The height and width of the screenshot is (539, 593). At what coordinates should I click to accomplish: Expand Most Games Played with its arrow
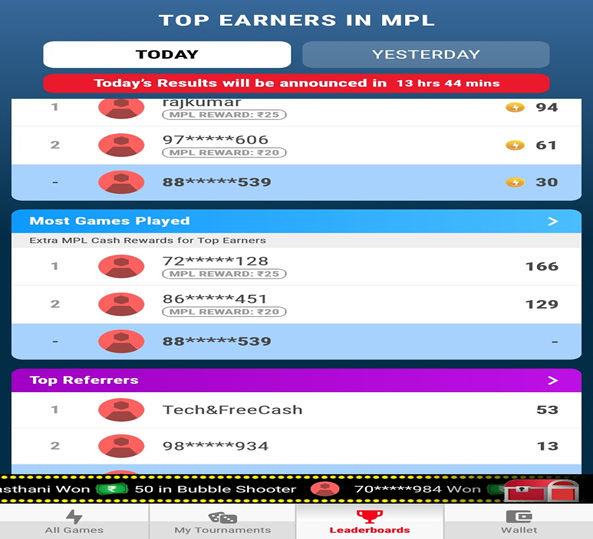553,221
